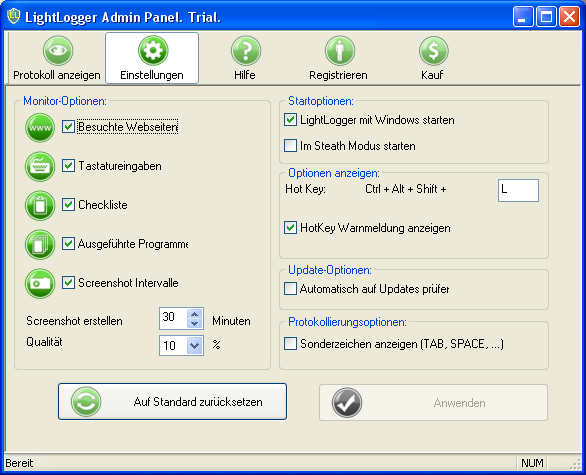Click the person icon for Registrieren
586x475 pixels.
click(339, 51)
